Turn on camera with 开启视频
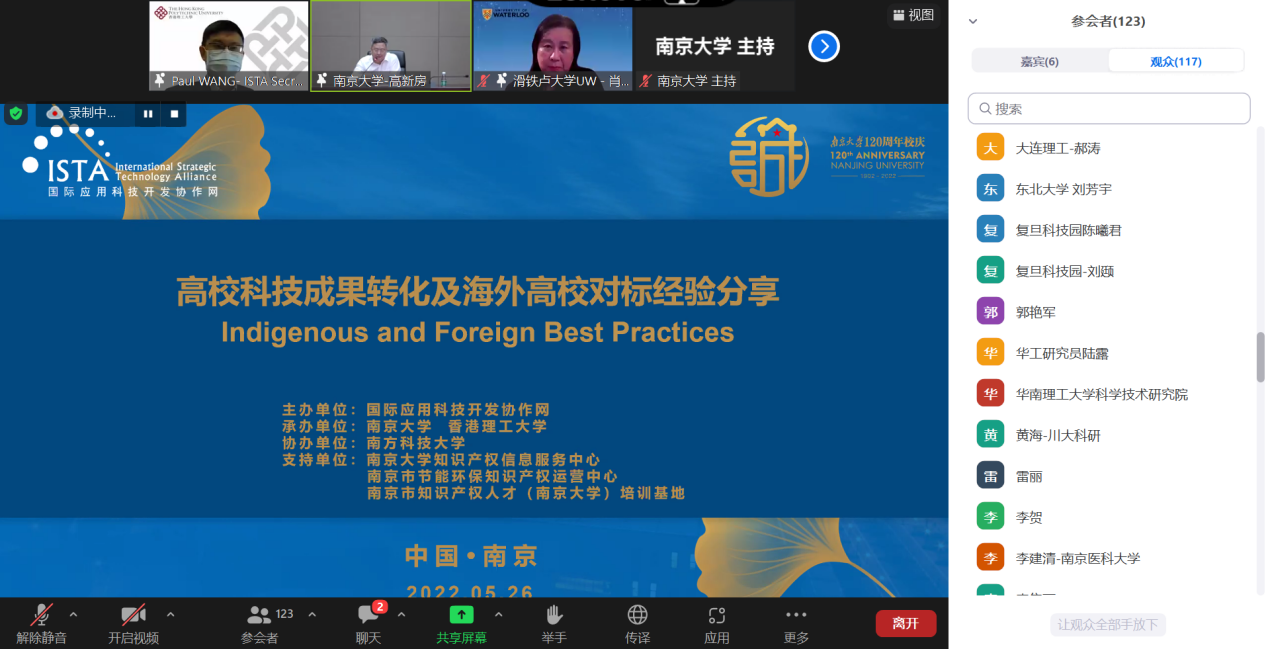The width and height of the screenshot is (1266, 649). tap(133, 615)
